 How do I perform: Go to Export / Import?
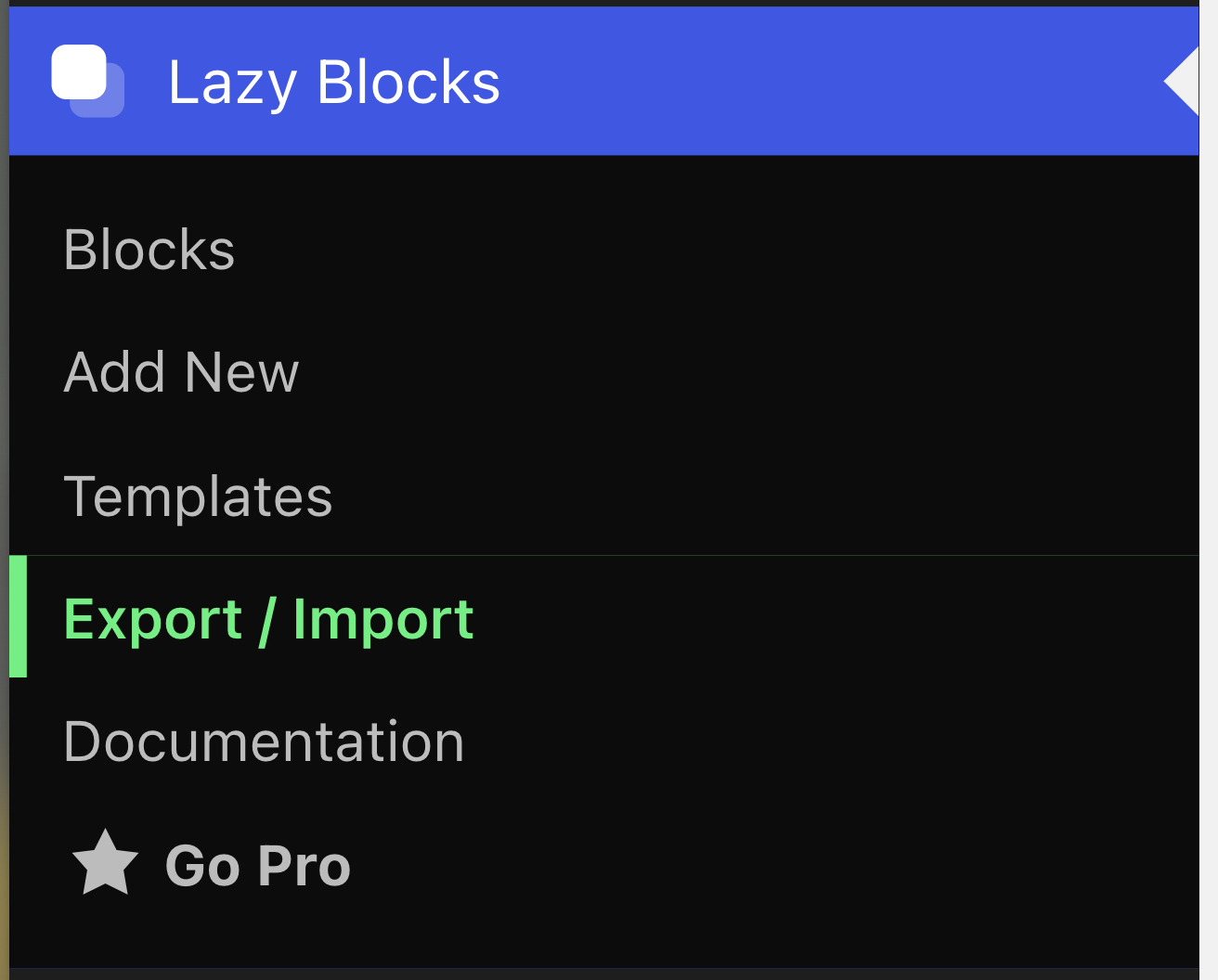click(268, 619)
